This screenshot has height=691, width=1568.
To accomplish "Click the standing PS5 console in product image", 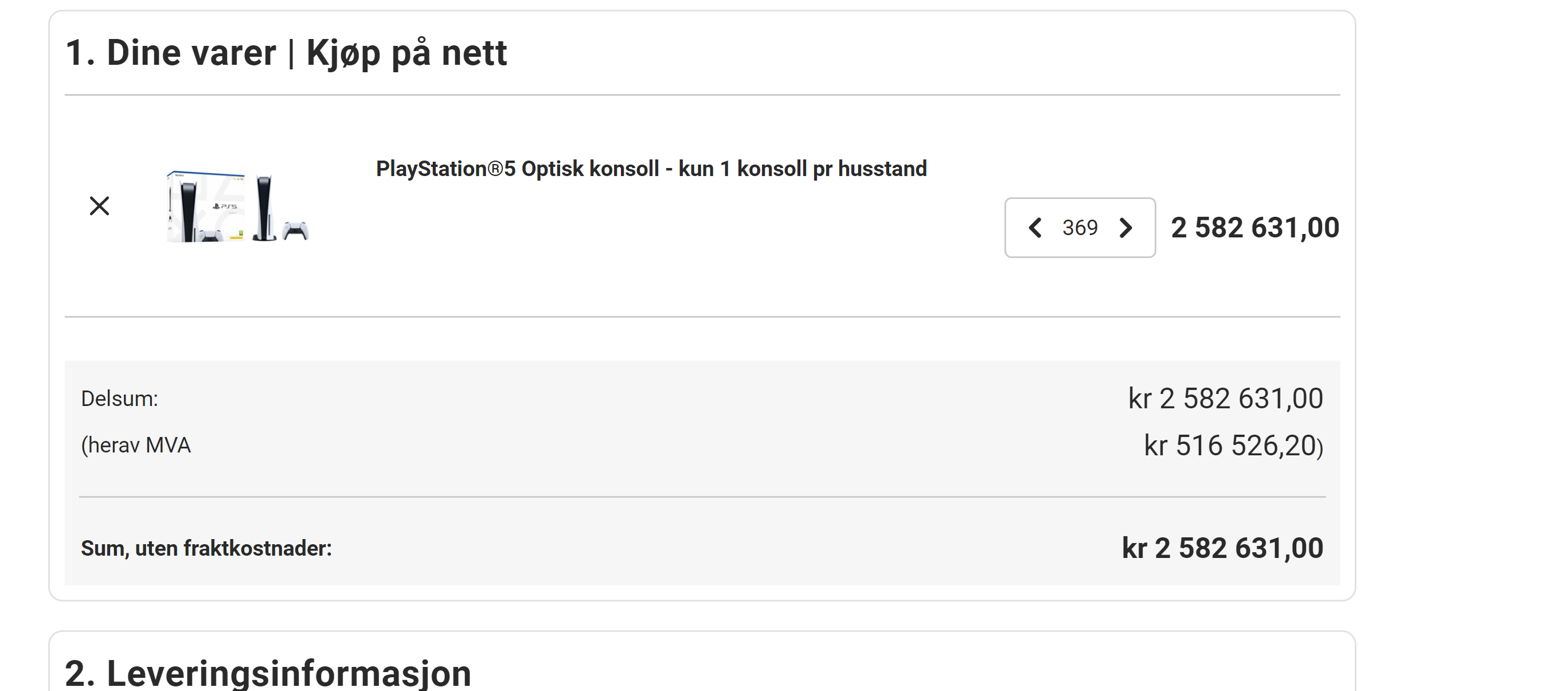I will pyautogui.click(x=264, y=208).
